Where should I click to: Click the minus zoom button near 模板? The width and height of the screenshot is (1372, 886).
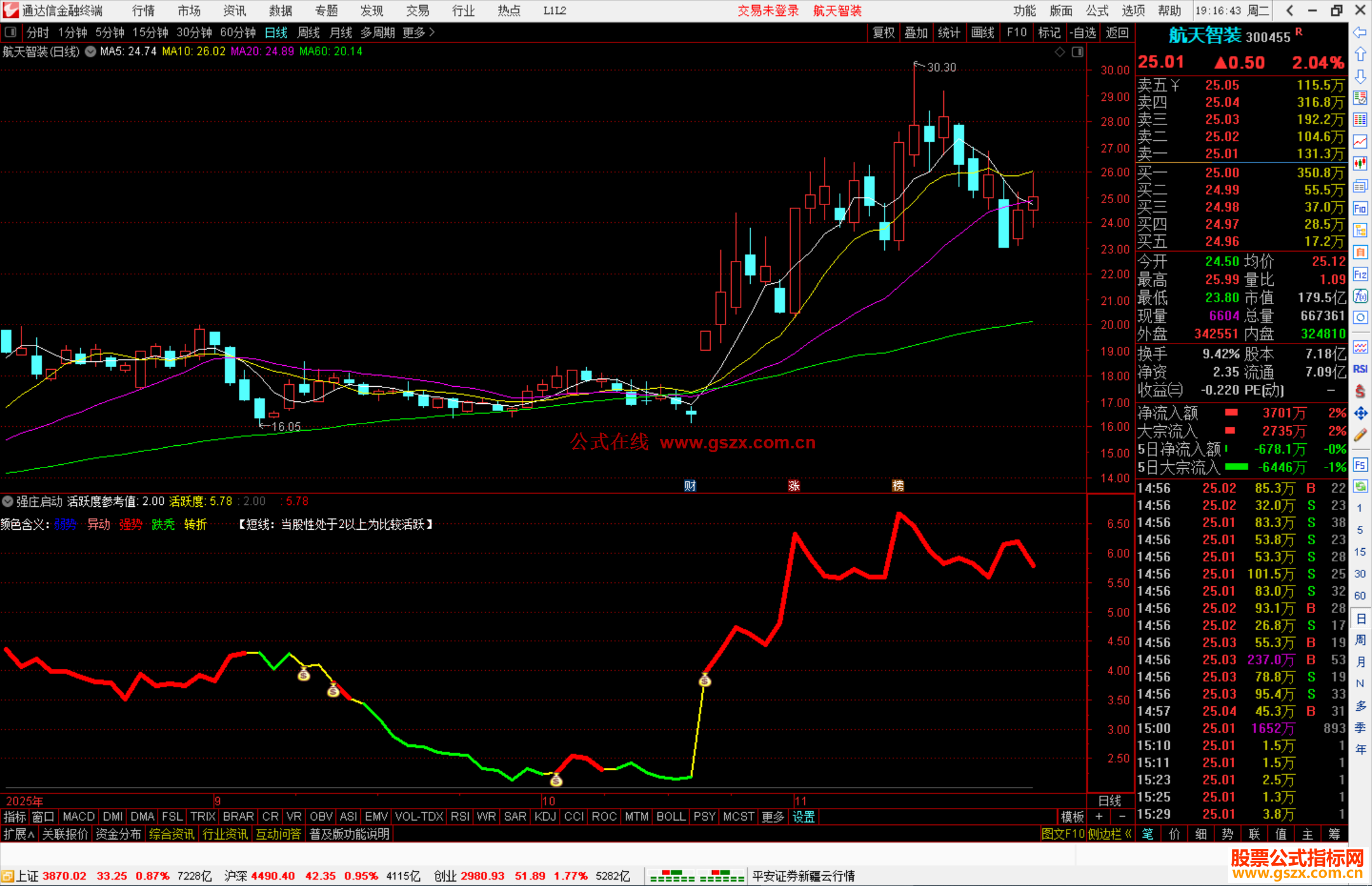(x=1122, y=816)
